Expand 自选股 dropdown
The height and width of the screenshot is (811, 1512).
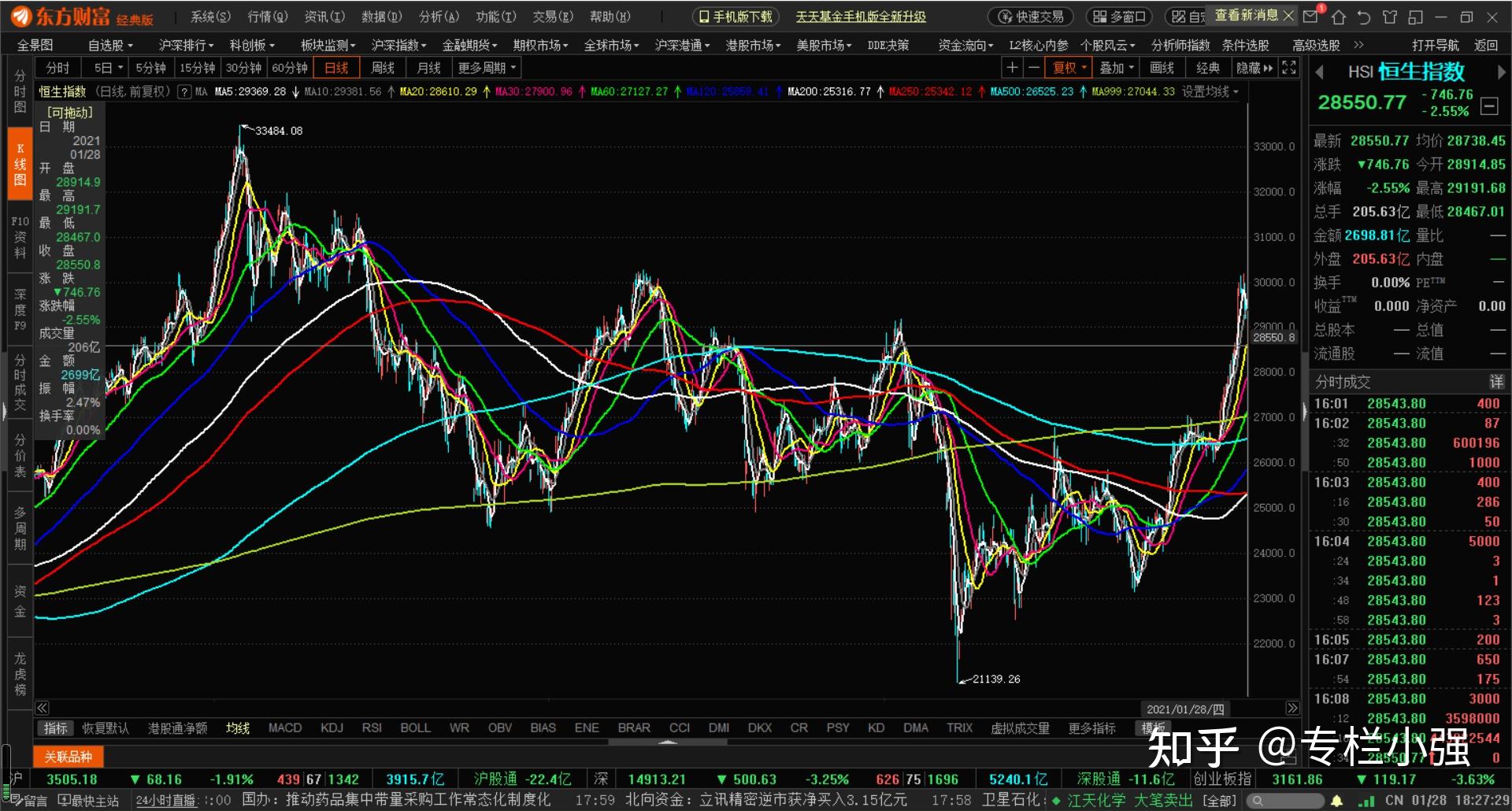(110, 45)
